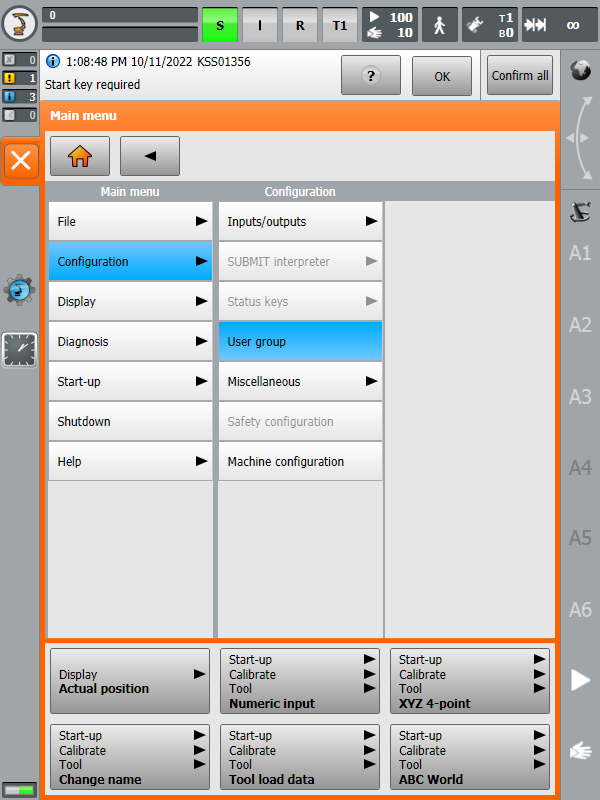This screenshot has width=600, height=800.
Task: Toggle the Submit interpreter S indicator
Action: click(x=220, y=24)
